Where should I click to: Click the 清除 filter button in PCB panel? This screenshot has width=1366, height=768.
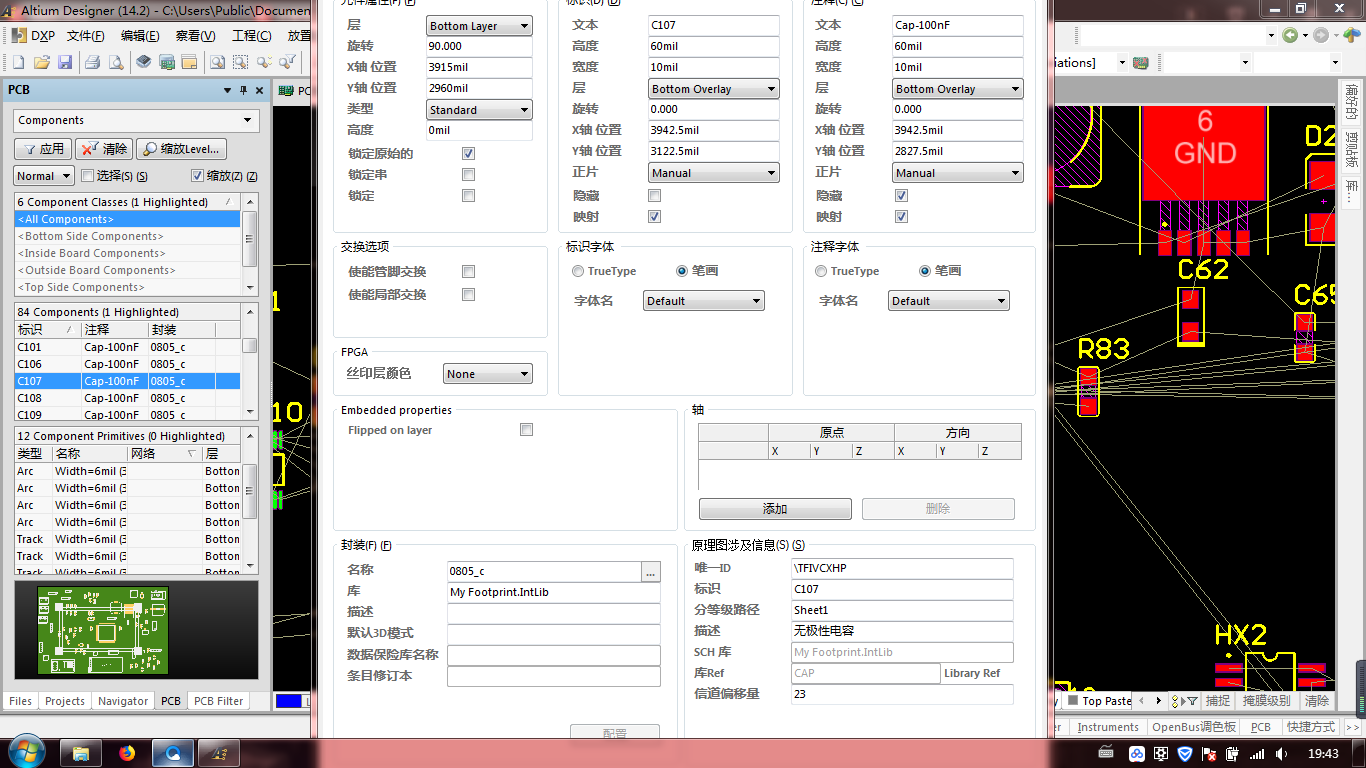coord(104,149)
